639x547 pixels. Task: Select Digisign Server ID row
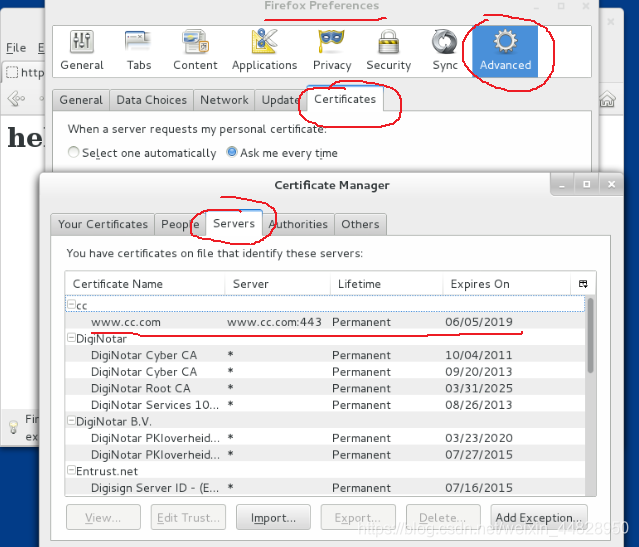325,488
